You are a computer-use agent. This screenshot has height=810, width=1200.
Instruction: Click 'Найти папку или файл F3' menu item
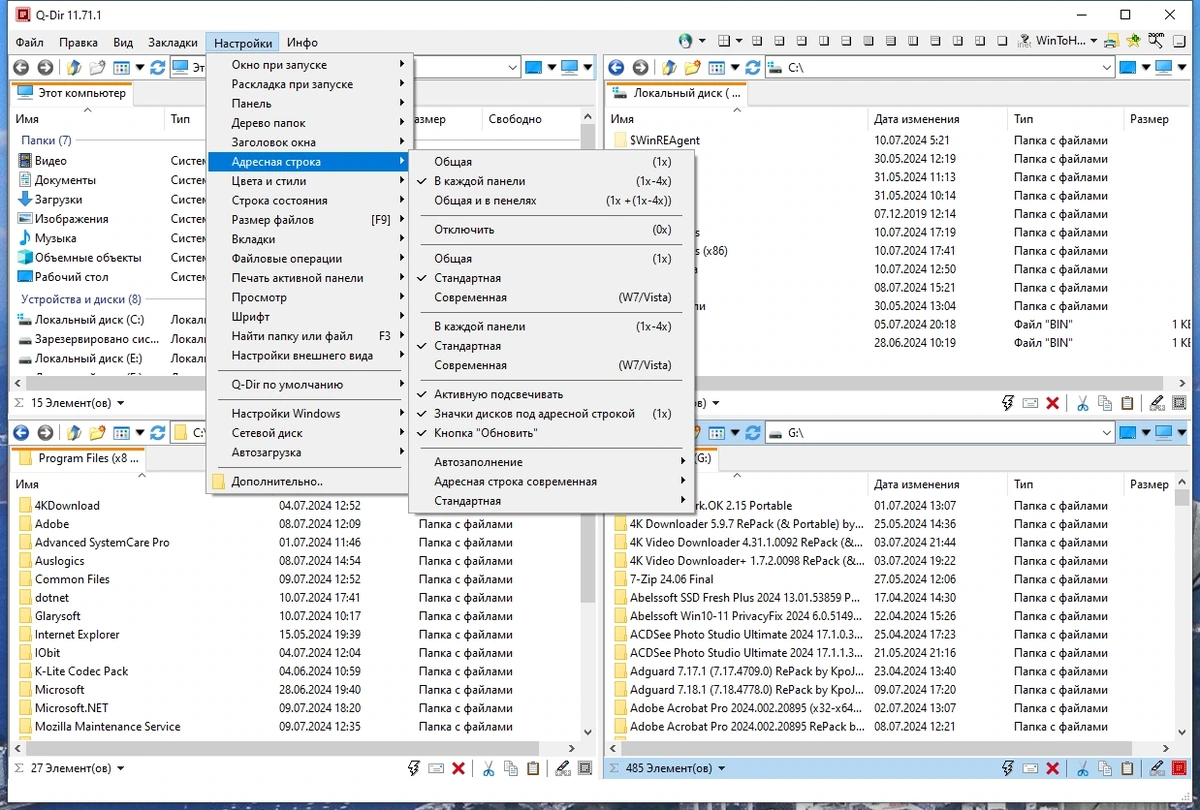pos(308,336)
